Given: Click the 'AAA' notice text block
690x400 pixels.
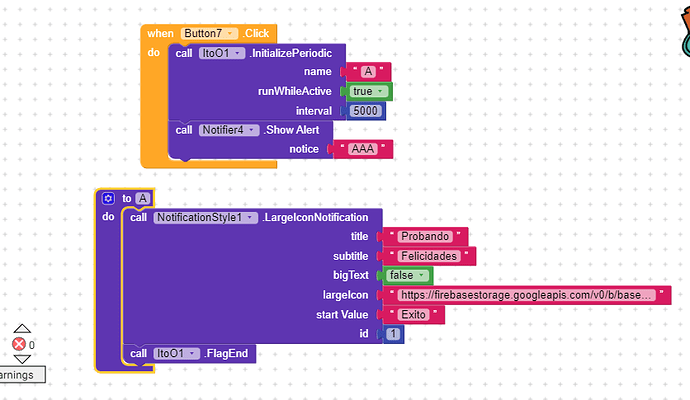Looking at the screenshot, I should coord(362,149).
